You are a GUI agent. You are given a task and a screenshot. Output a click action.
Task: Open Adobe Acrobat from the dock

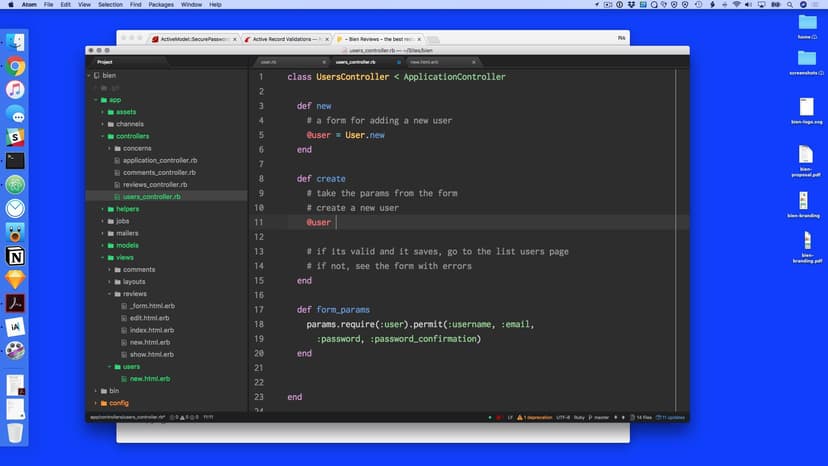pos(16,303)
